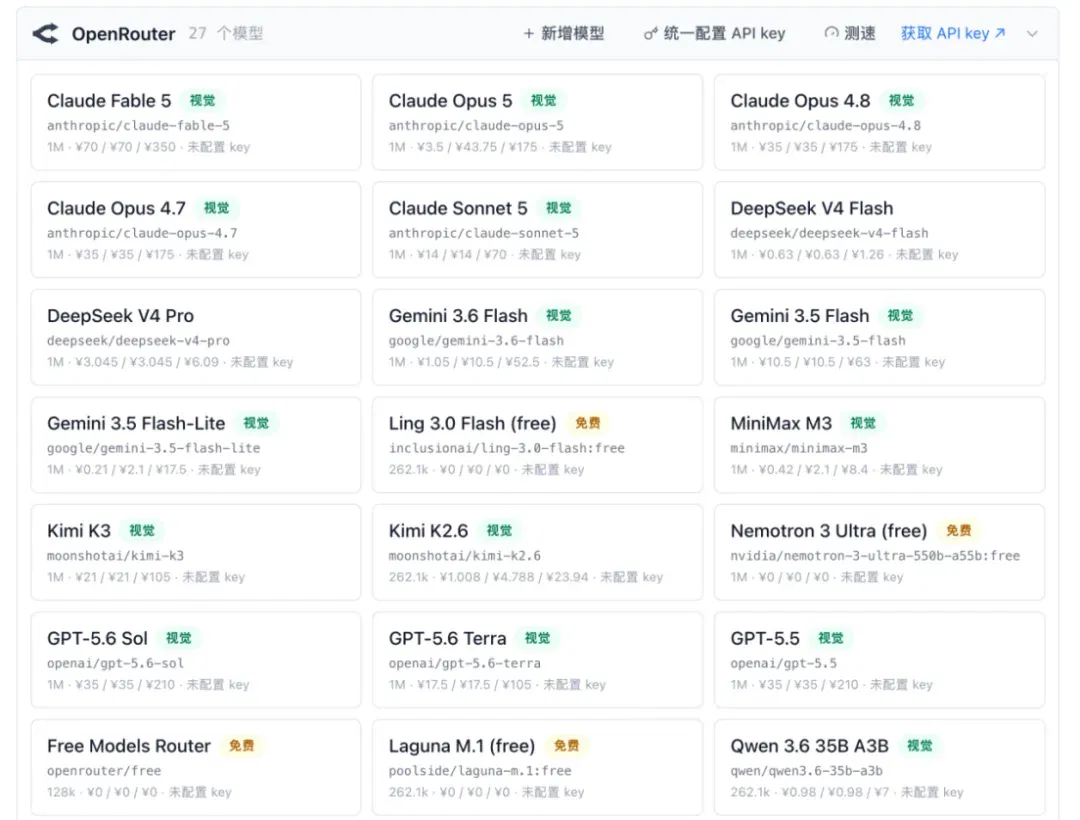Click the 视觉 badge on GPT-5.5
Viewport: 1080px width, 820px height.
[831, 638]
